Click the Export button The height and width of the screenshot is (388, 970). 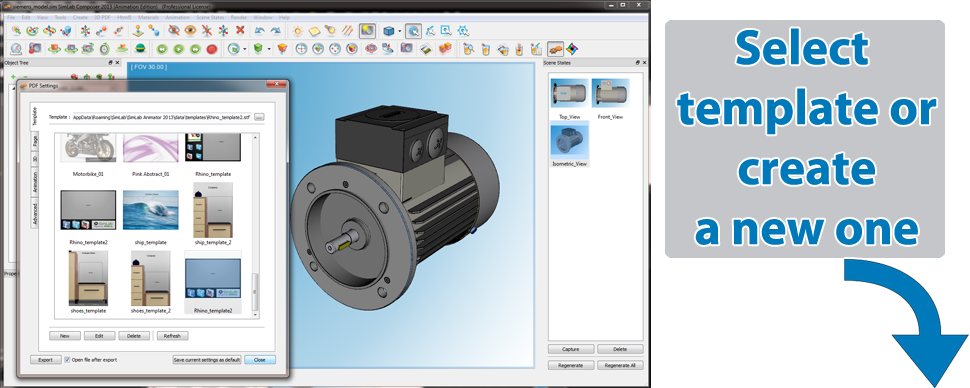click(x=45, y=360)
